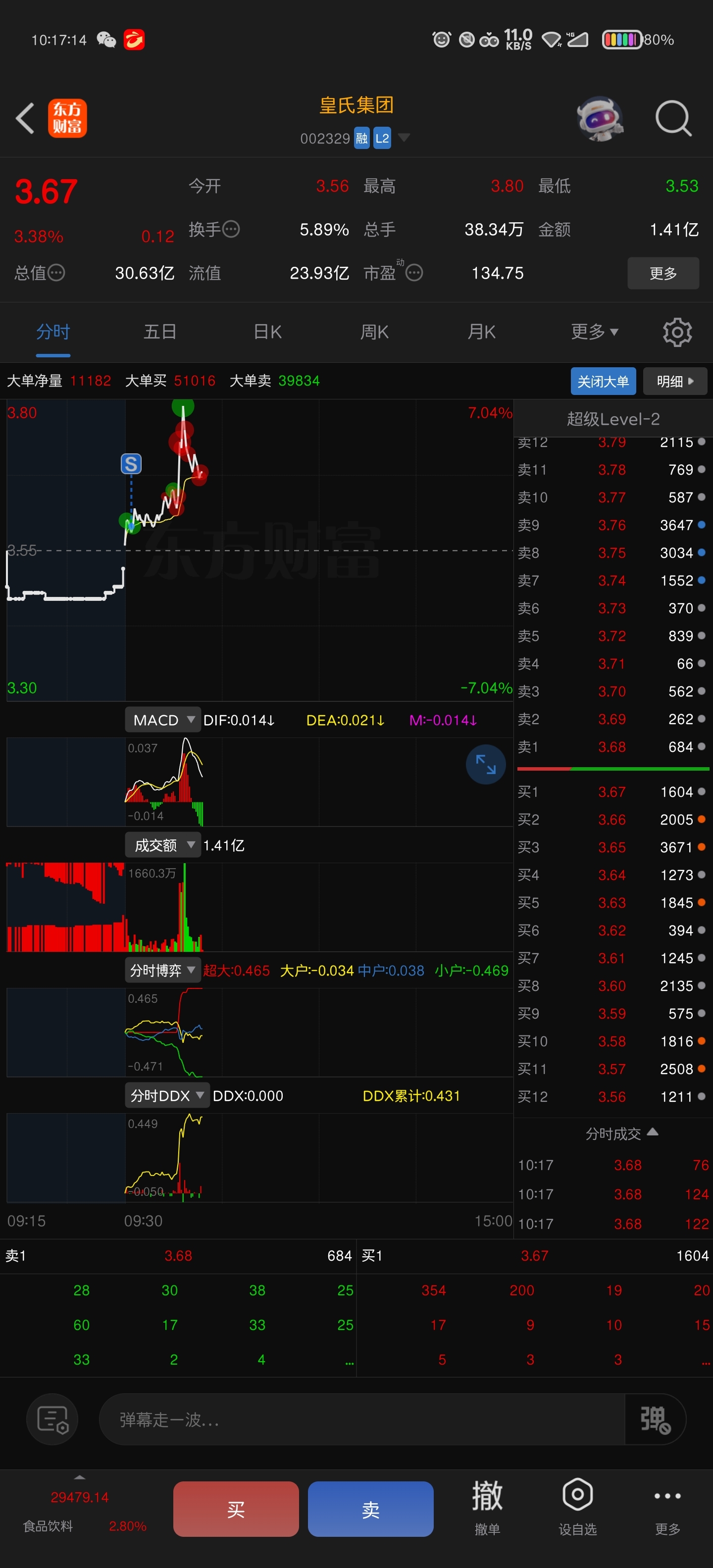Image resolution: width=713 pixels, height=1568 pixels.
Task: Tap the back arrow icon
Action: [x=25, y=118]
